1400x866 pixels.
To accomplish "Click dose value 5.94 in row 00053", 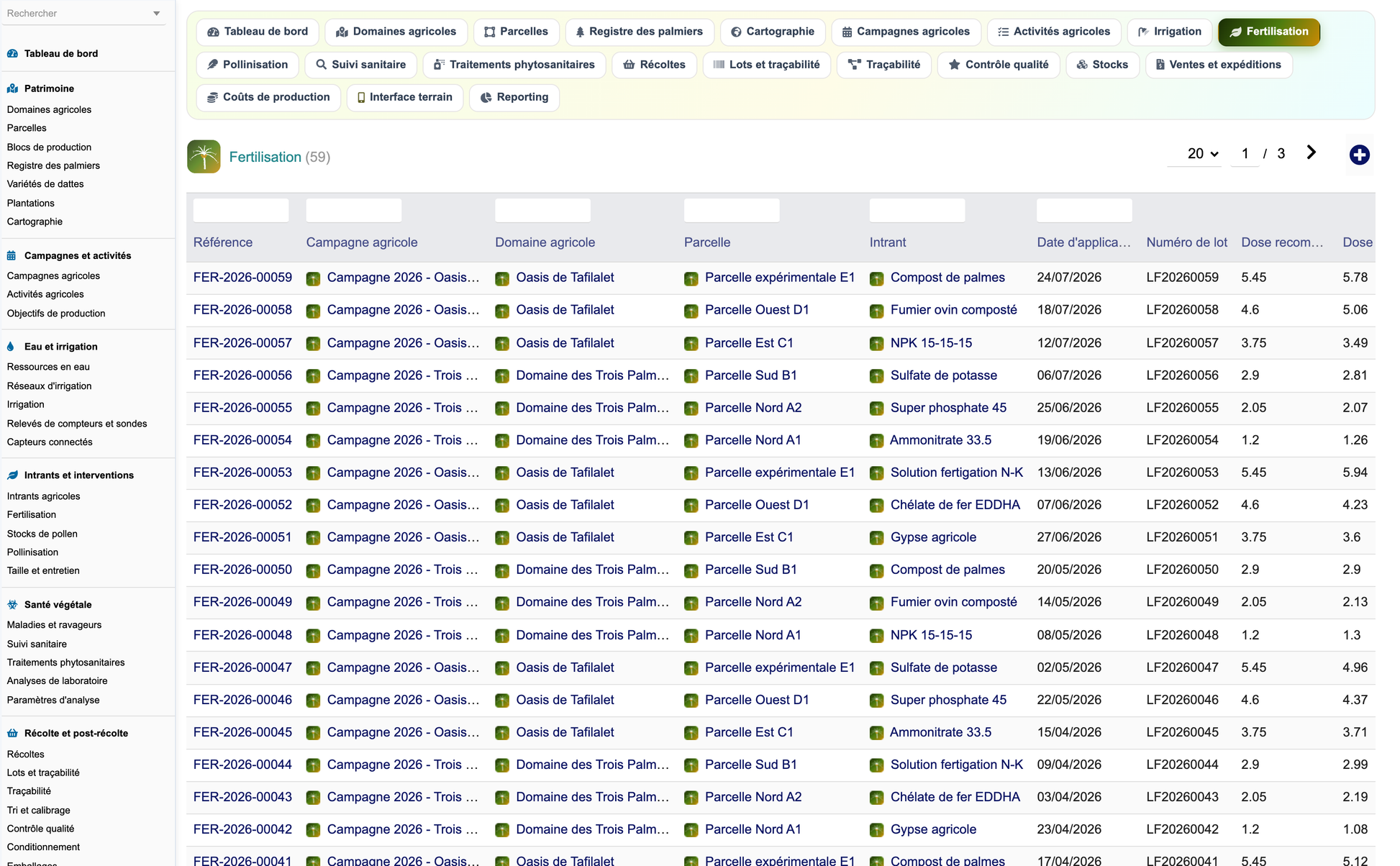I will coord(1355,473).
